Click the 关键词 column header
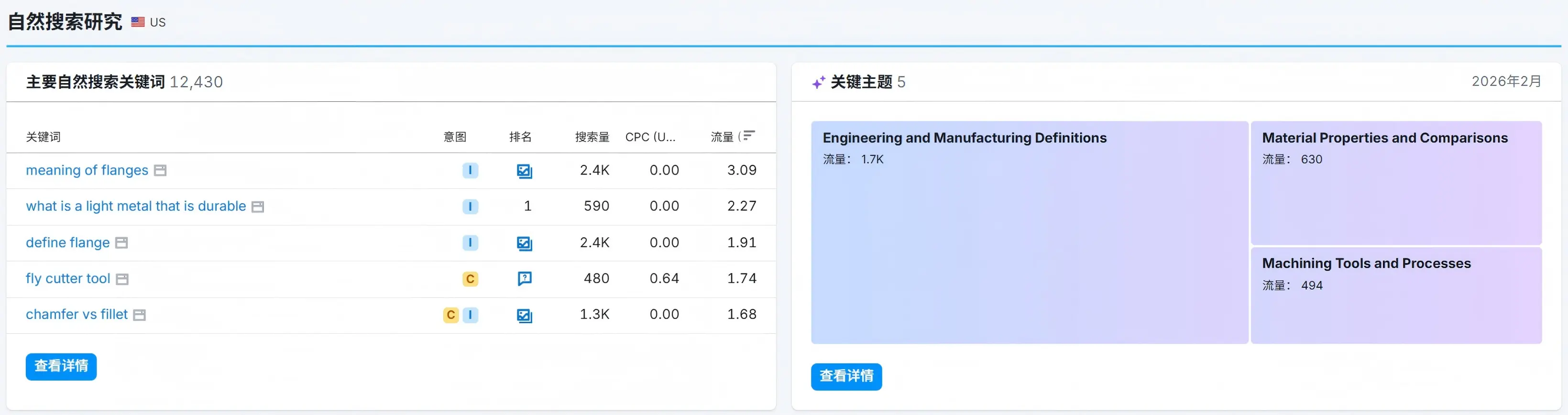The width and height of the screenshot is (1568, 415). click(43, 137)
